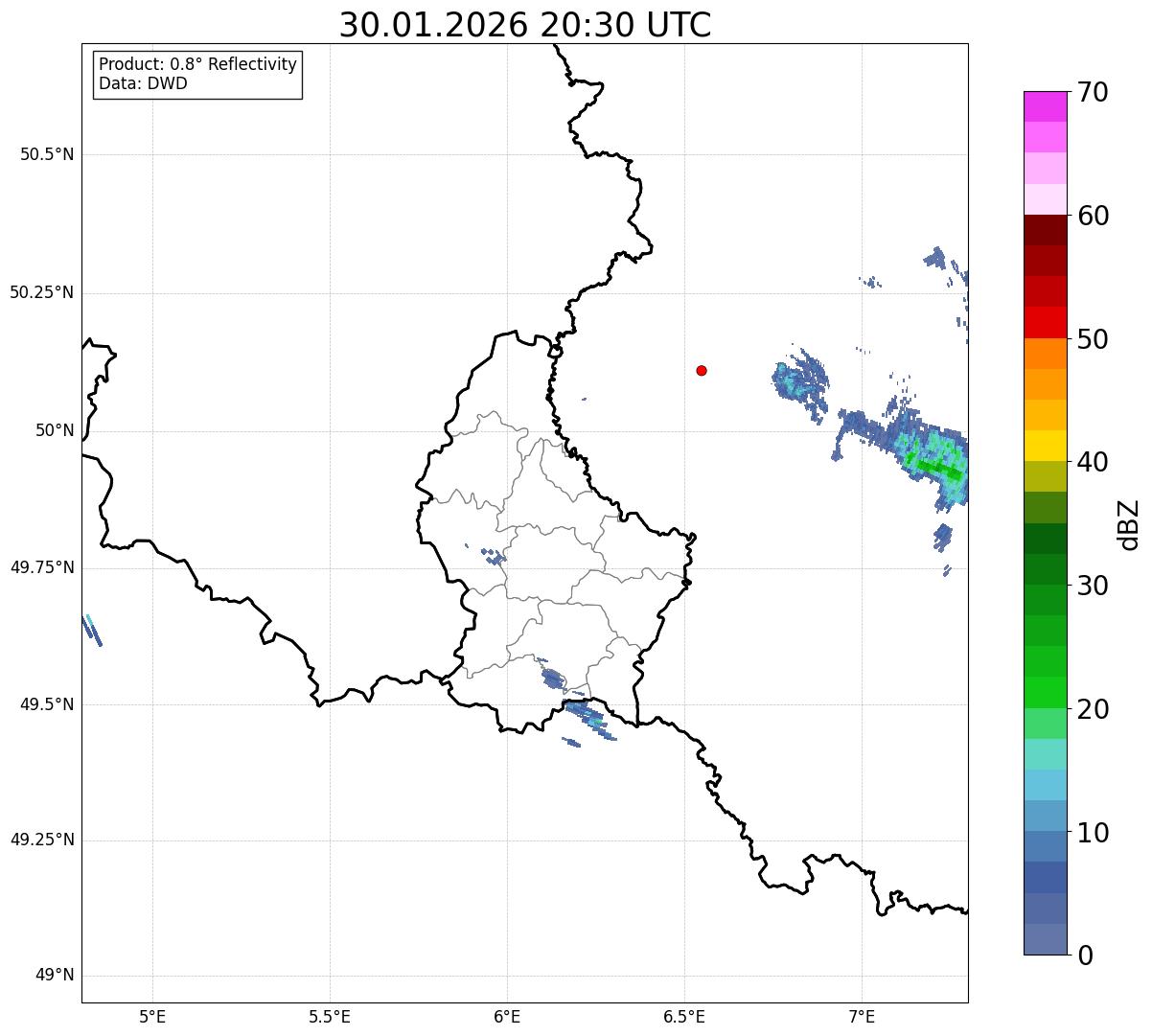Pick the bright green swatch above 20

(x=1045, y=692)
